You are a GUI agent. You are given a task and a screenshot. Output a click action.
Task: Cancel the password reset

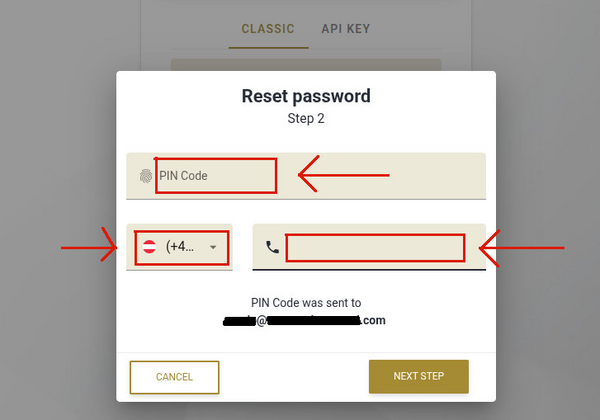coord(174,377)
